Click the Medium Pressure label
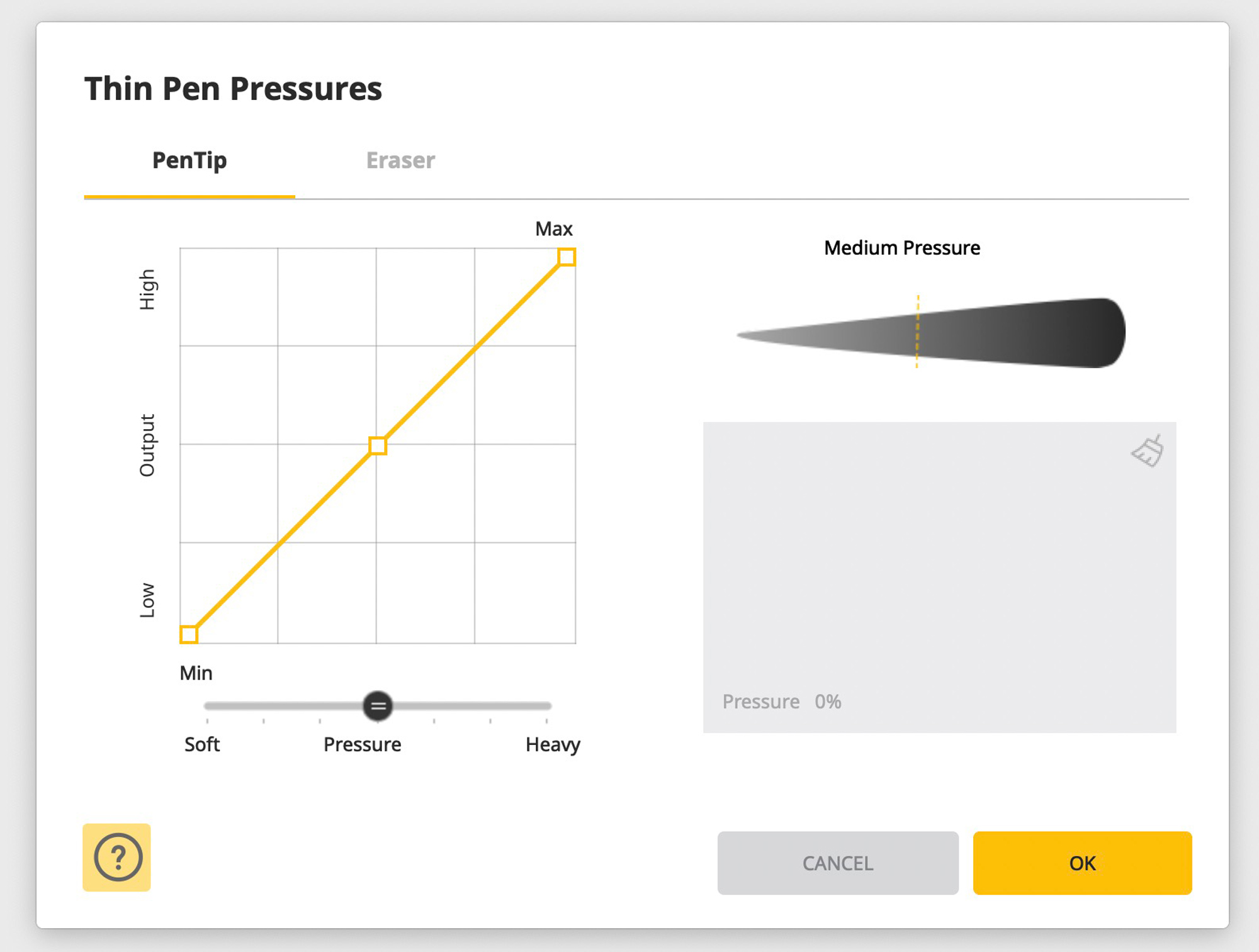 (901, 248)
